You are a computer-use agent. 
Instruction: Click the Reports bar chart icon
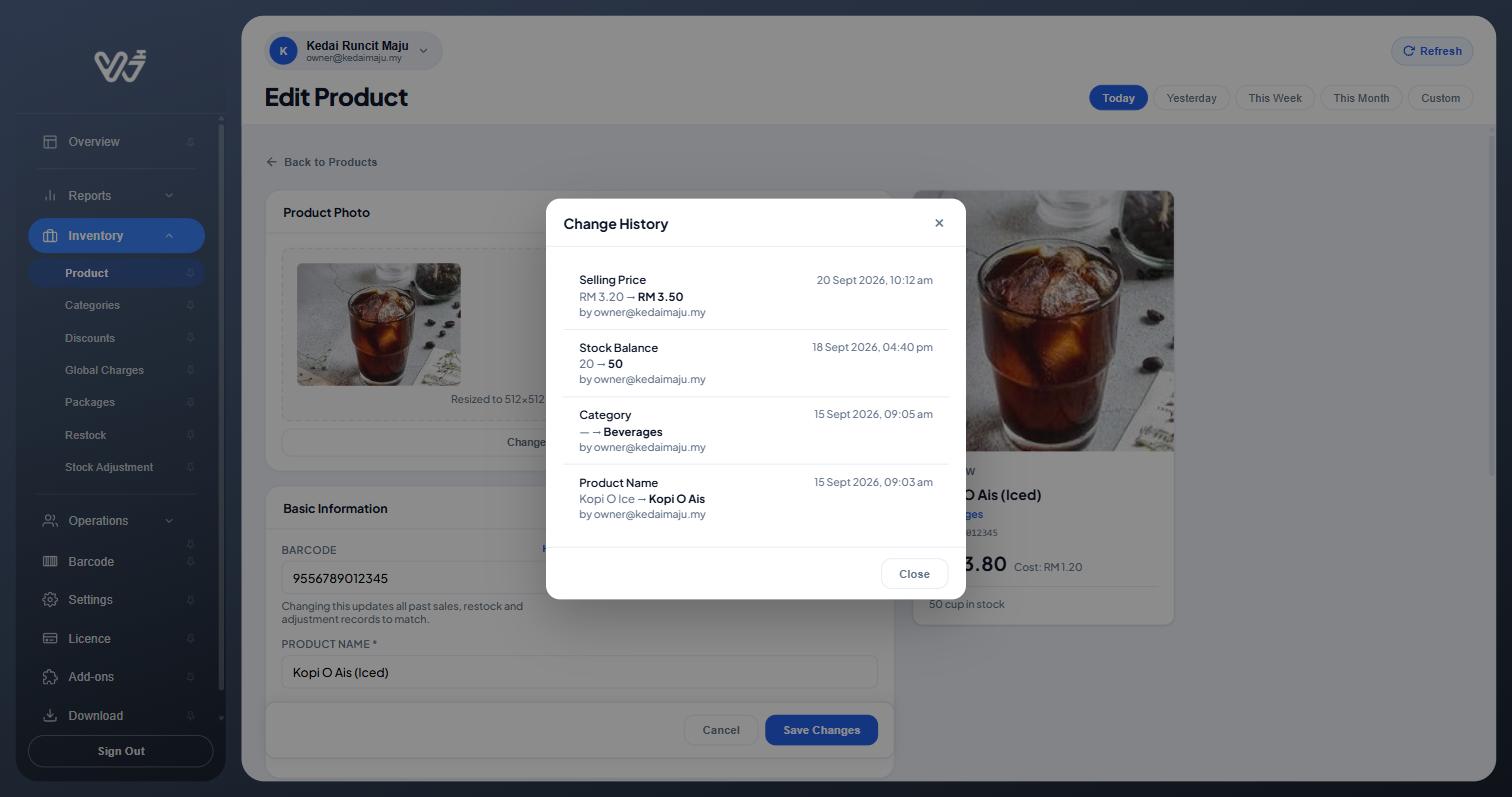50,196
